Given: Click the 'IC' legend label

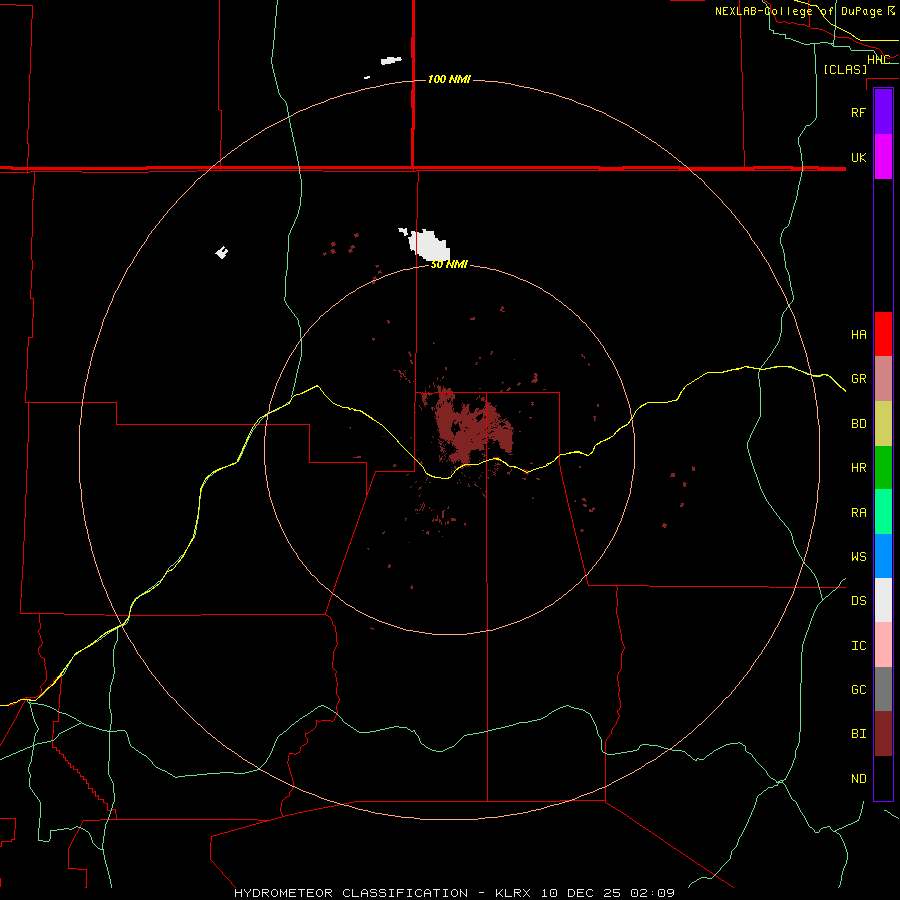Looking at the screenshot, I should click(858, 646).
